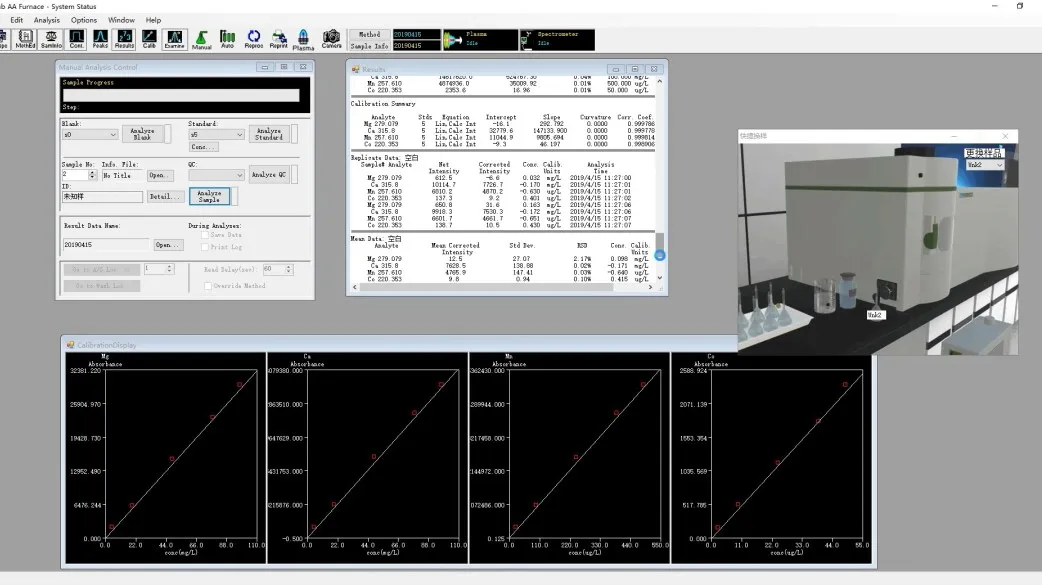Click the Read Delay spinner arrows

pos(288,269)
